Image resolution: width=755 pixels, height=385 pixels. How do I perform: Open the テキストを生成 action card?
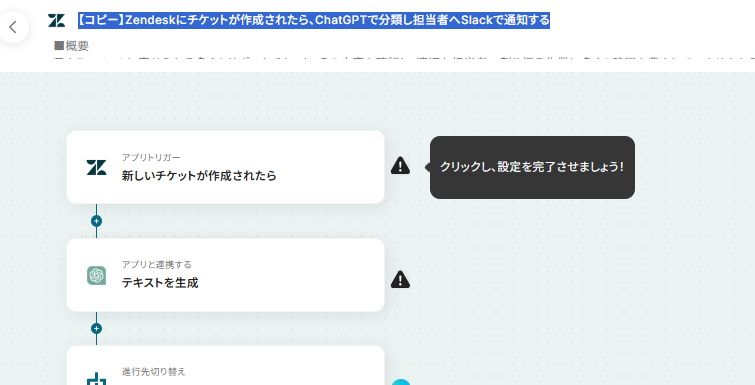[x=225, y=275]
